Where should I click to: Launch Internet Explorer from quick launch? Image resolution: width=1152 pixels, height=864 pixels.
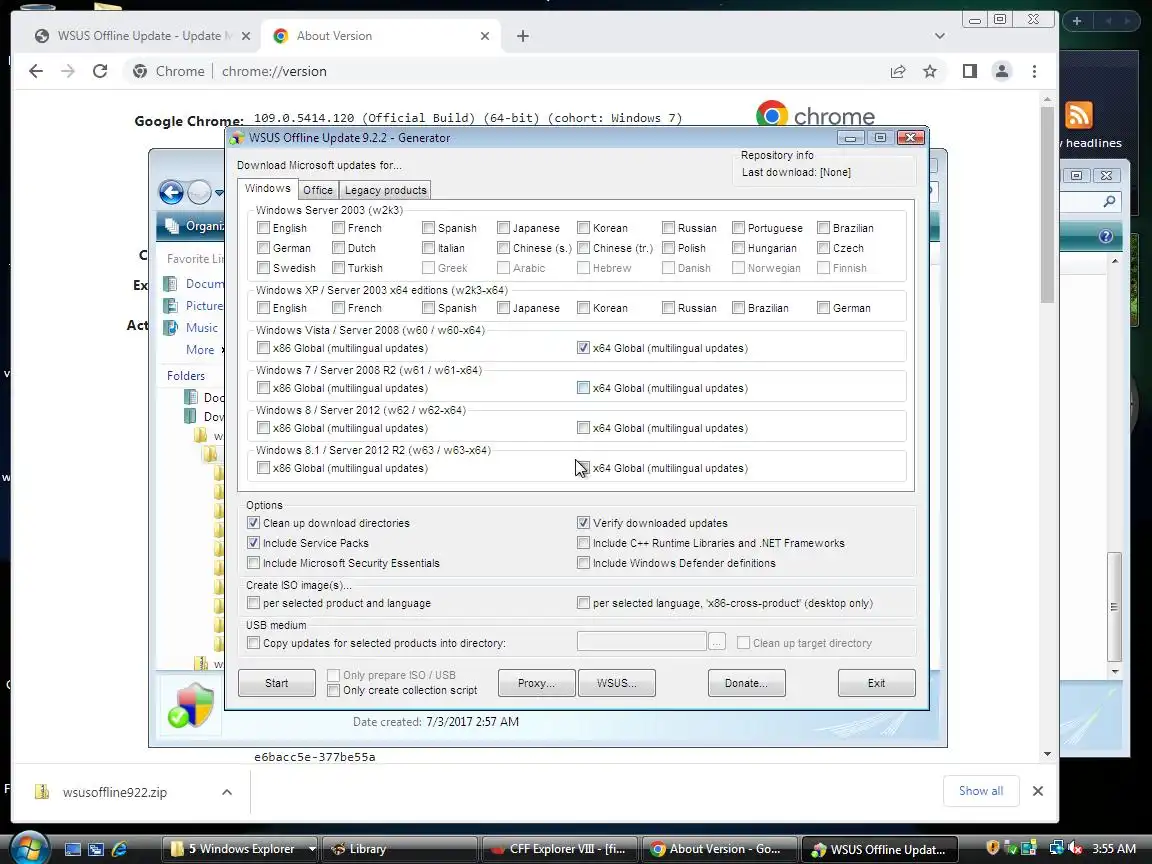coord(119,849)
